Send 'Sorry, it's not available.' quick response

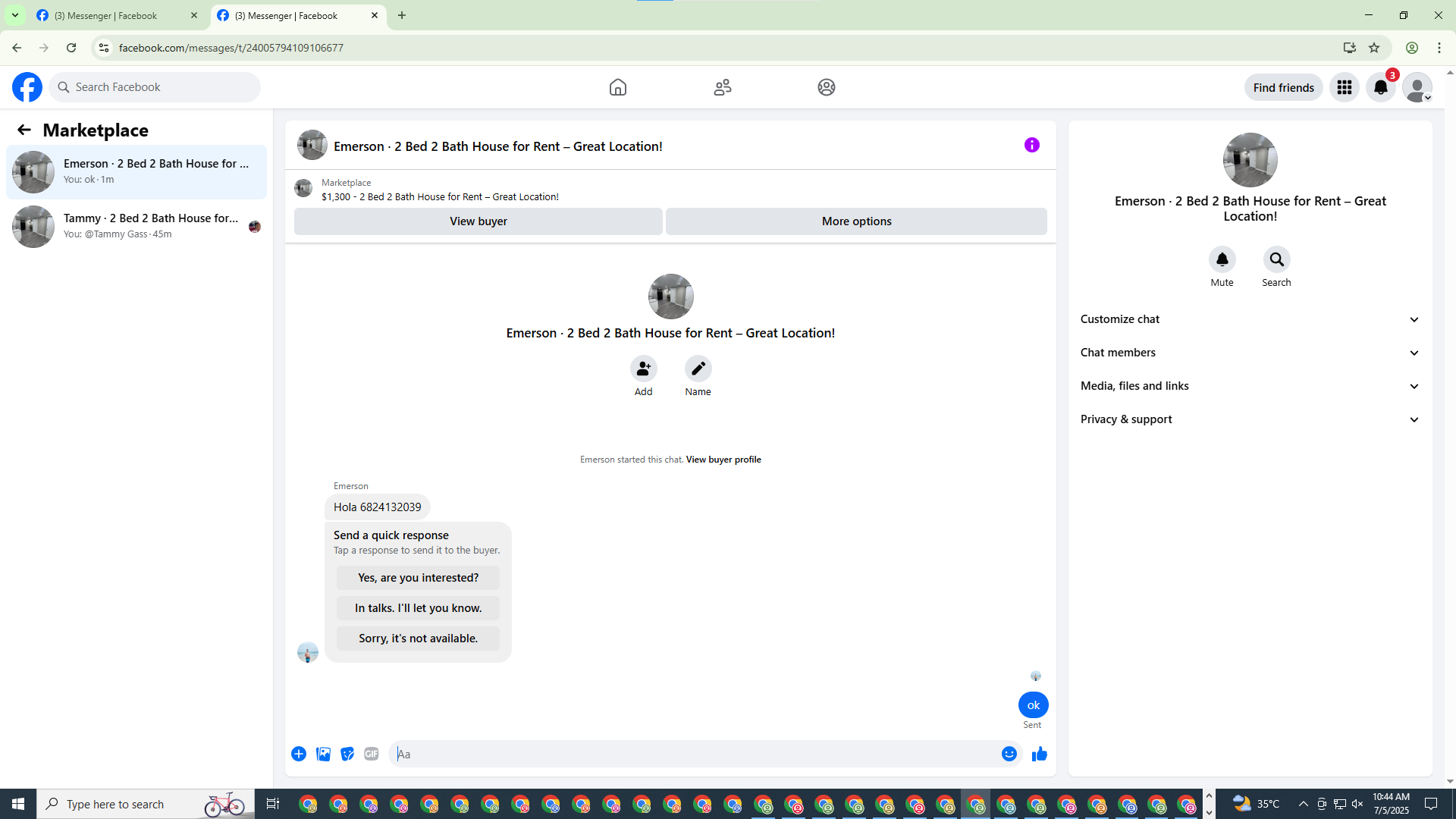(x=418, y=639)
